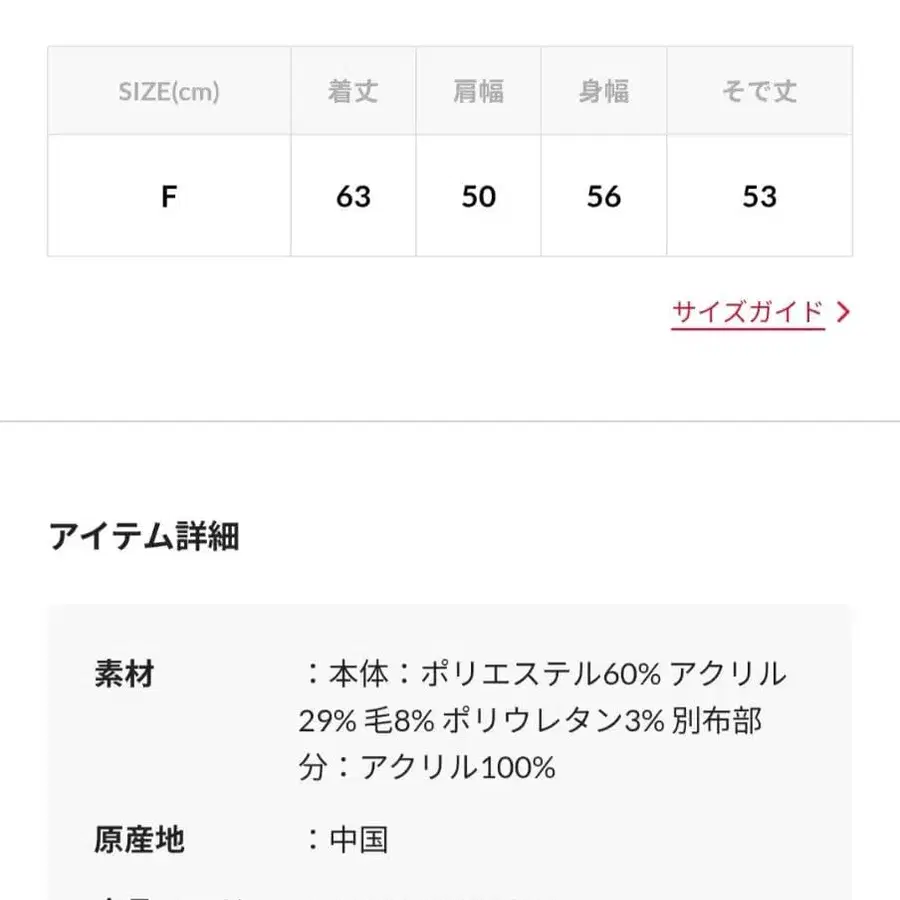The height and width of the screenshot is (900, 900).
Task: Select the 身幅 column header
Action: click(603, 90)
